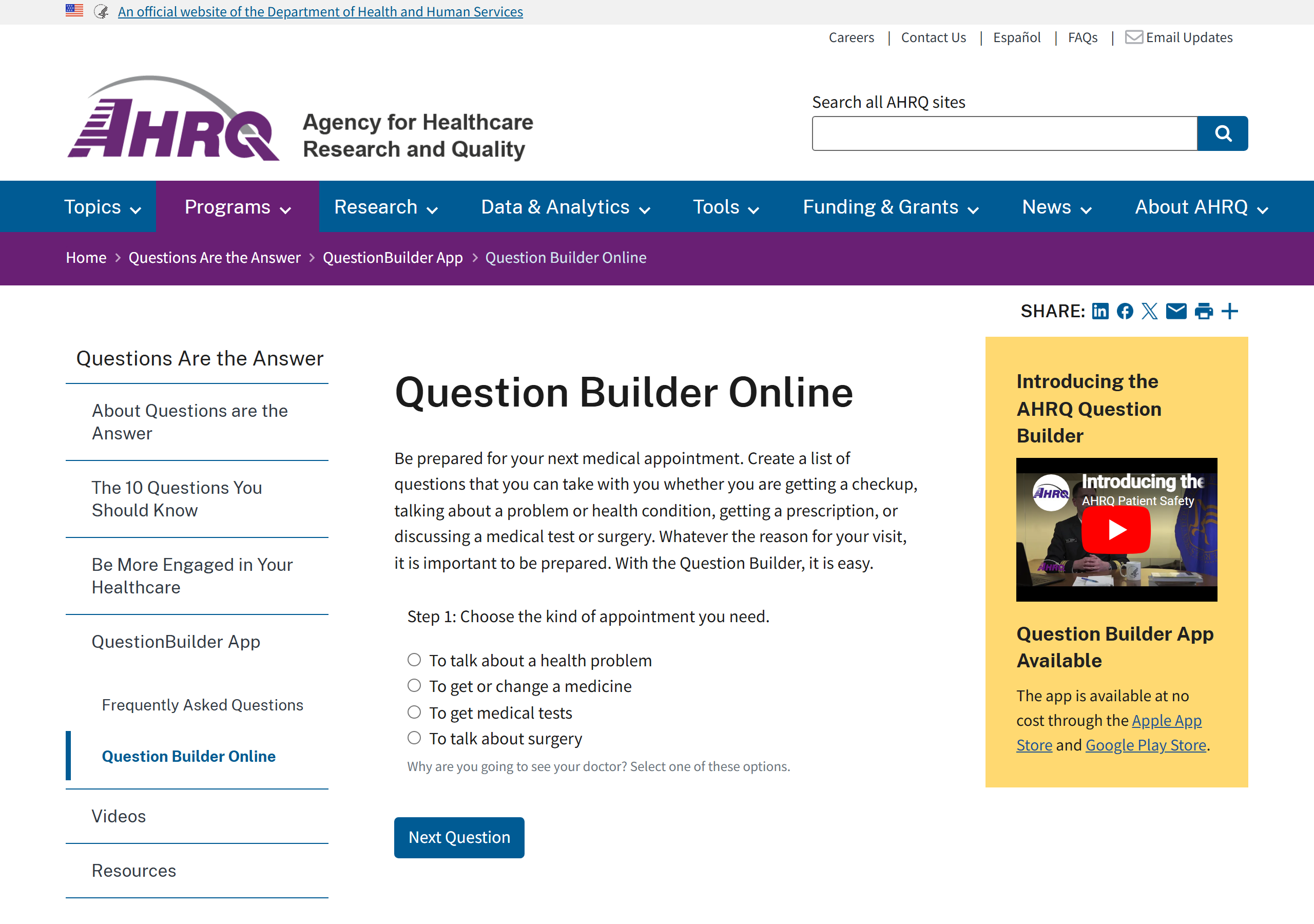Image resolution: width=1314 pixels, height=924 pixels.
Task: Go to Questions Are the Answer breadcrumb
Action: (x=214, y=258)
